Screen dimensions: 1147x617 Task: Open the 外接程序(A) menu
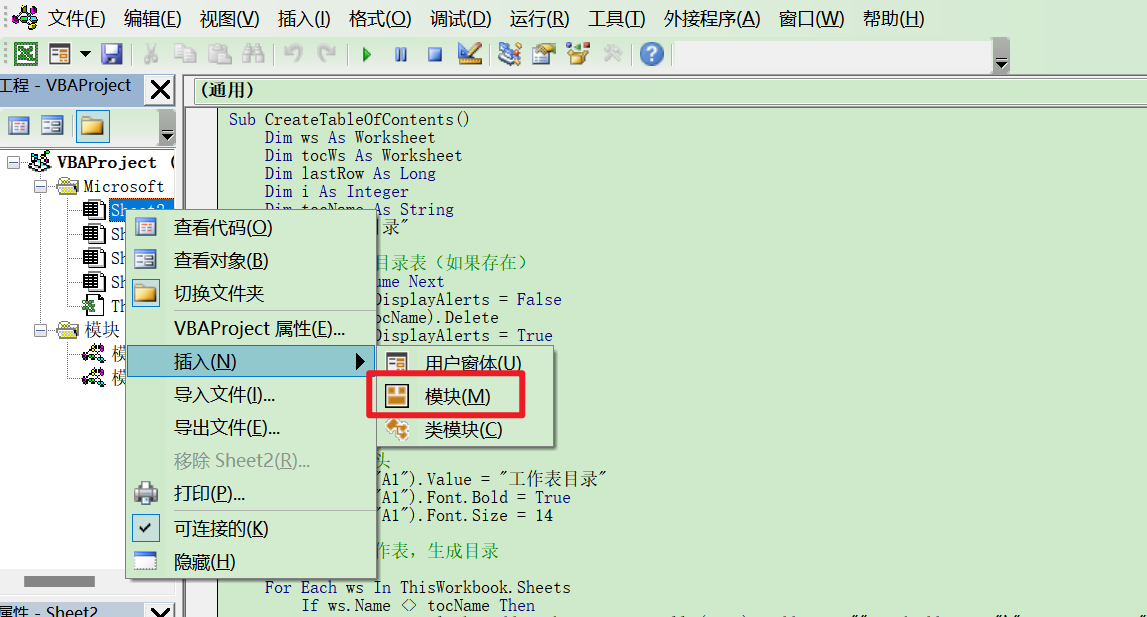point(712,18)
